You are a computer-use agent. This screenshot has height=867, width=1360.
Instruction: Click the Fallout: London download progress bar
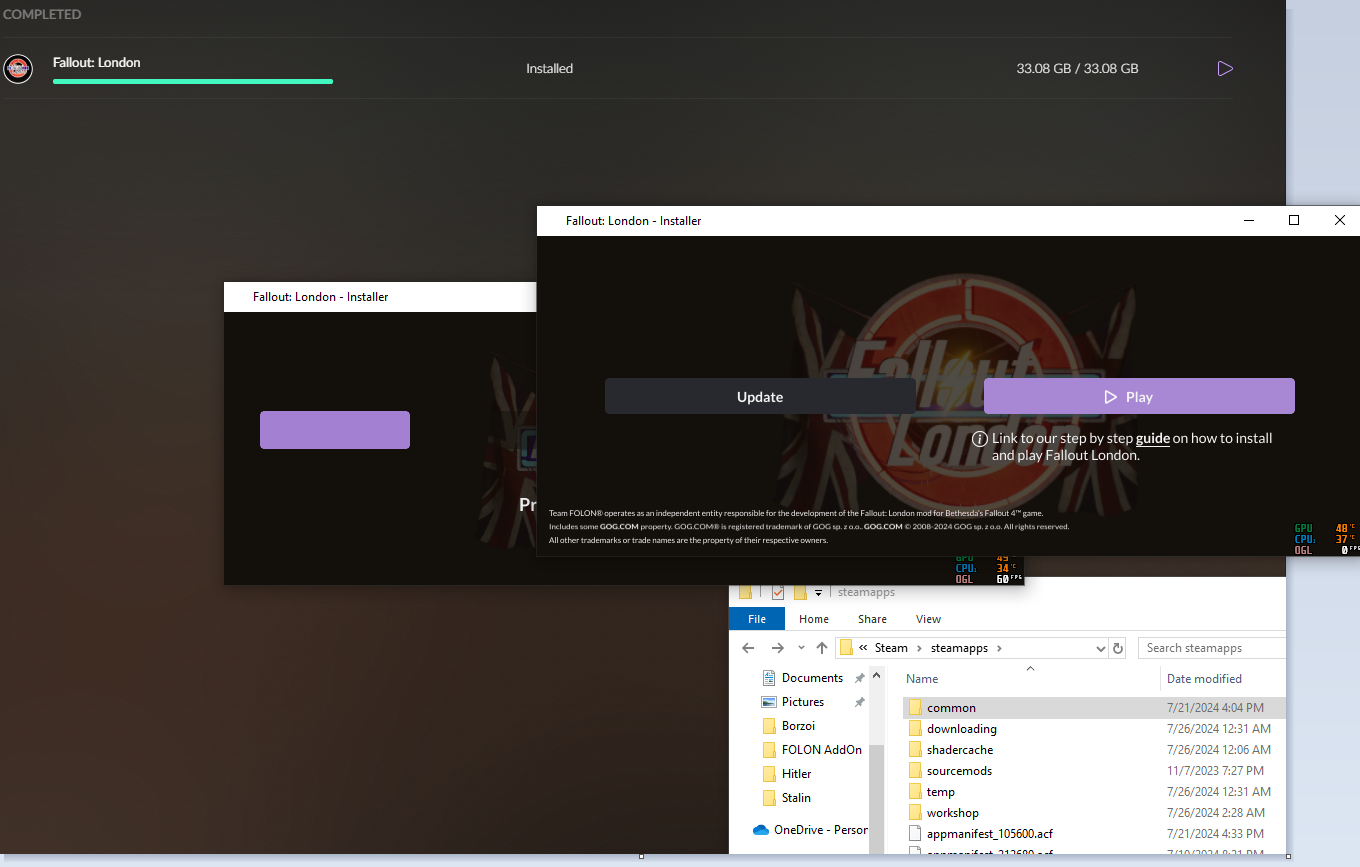(193, 82)
